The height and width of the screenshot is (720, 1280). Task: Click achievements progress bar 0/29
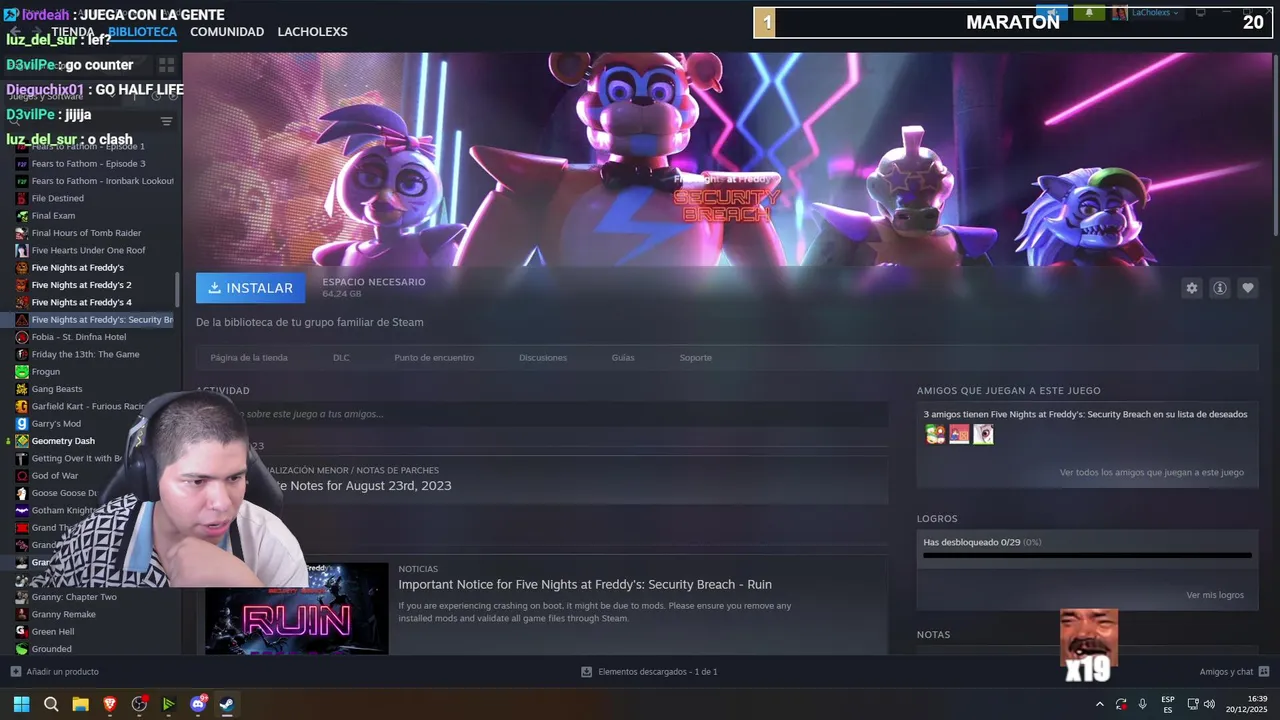point(1087,555)
